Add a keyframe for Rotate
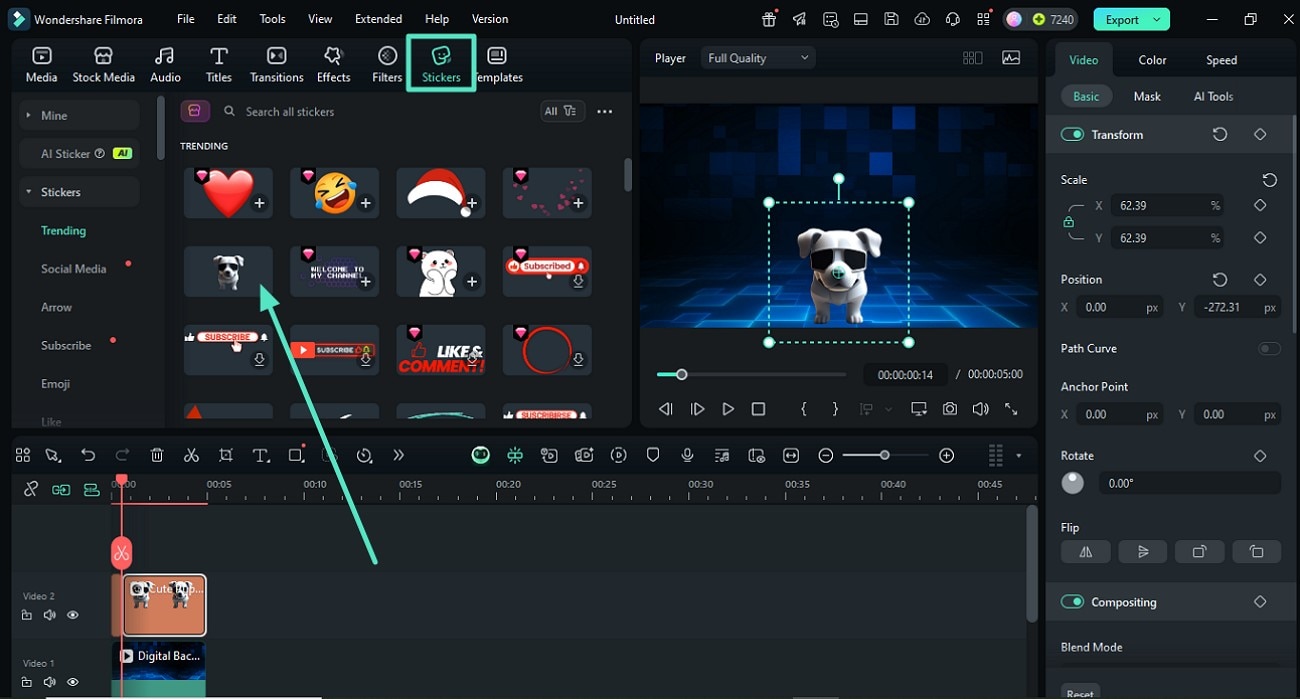1300x699 pixels. (x=1260, y=455)
